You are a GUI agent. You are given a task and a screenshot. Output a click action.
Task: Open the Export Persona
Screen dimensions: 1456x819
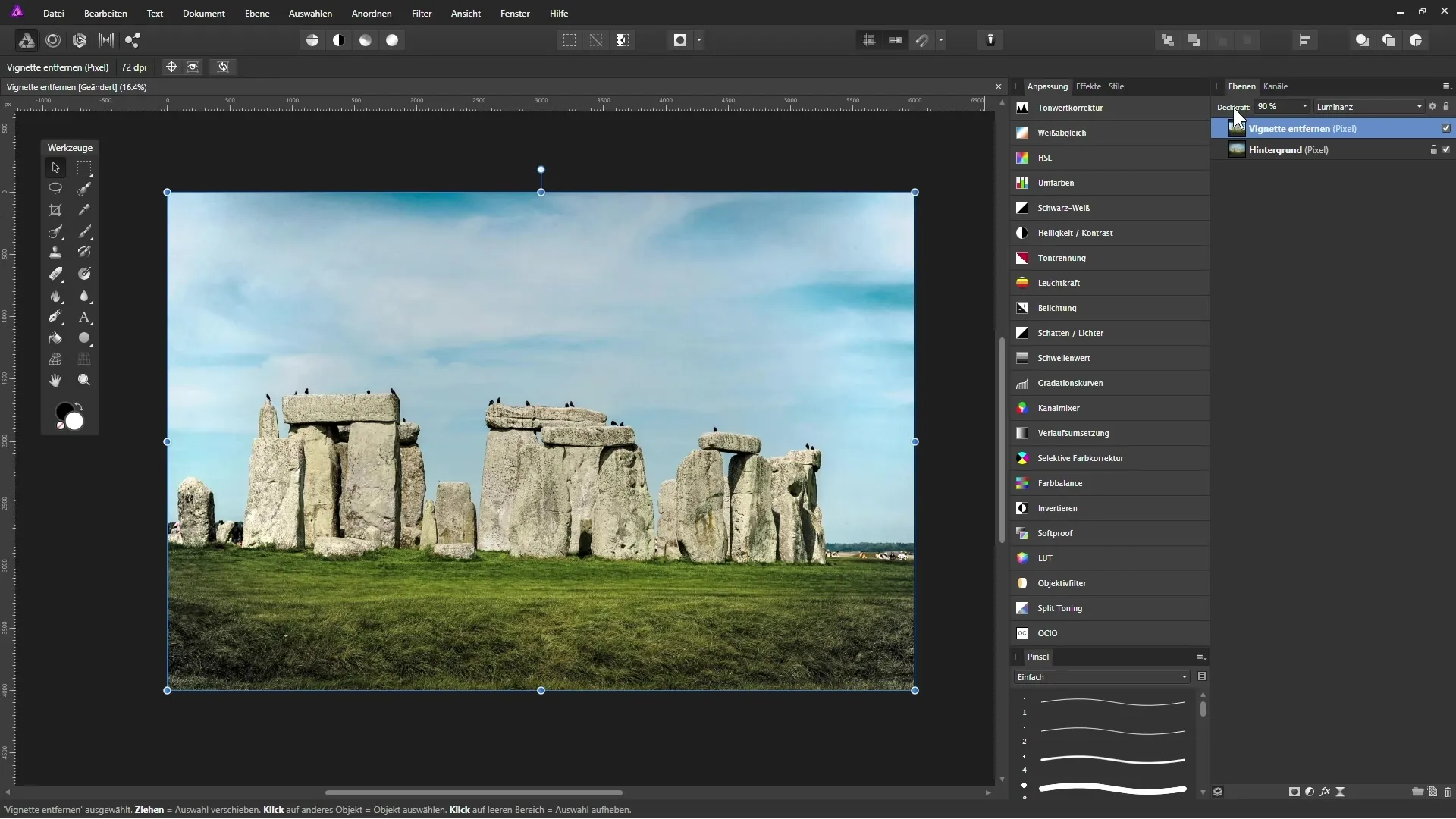tap(133, 40)
